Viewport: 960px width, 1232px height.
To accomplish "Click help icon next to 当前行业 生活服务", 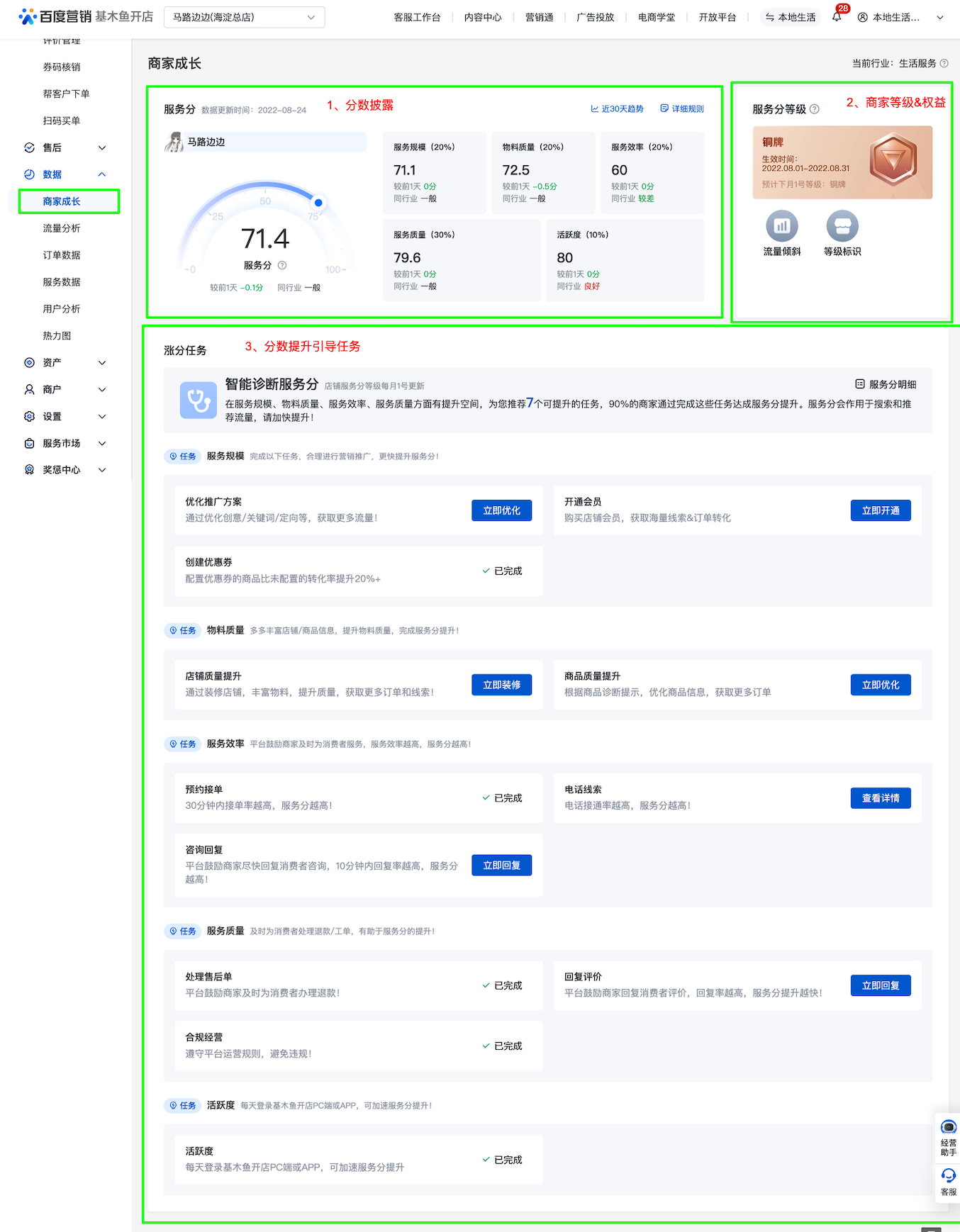I will tap(944, 64).
